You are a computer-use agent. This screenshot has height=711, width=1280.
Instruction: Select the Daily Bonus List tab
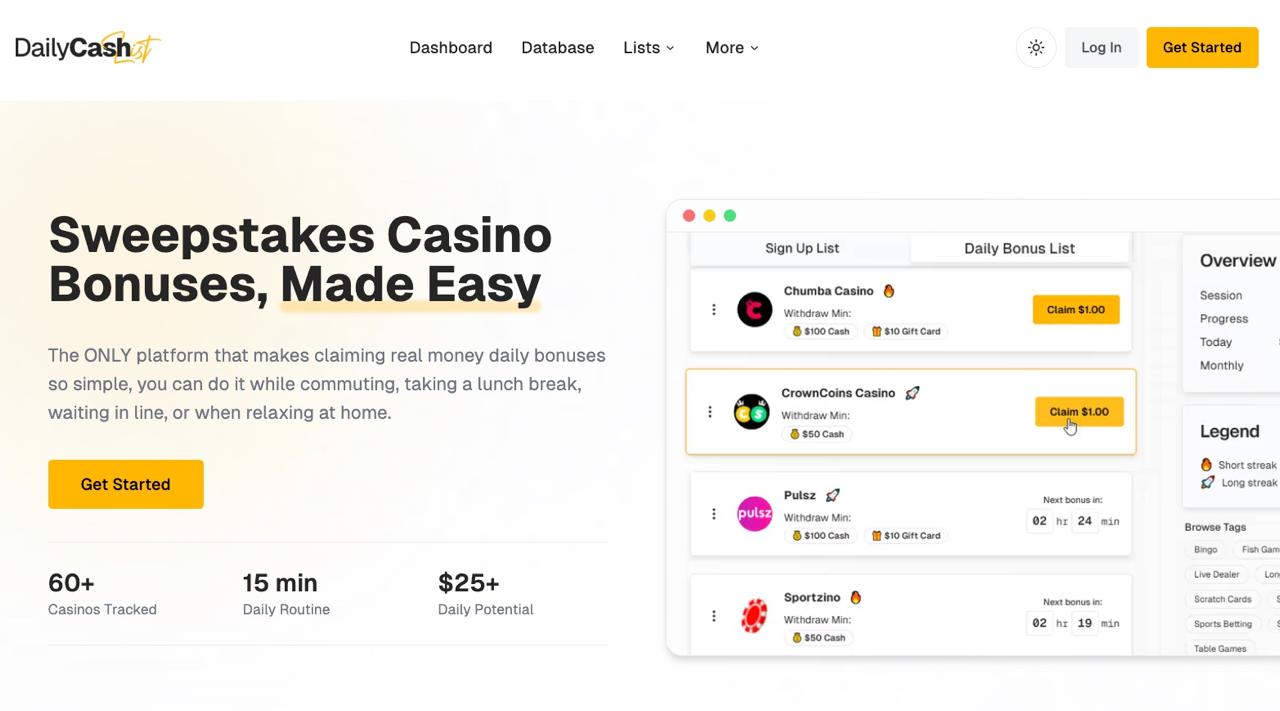click(1019, 248)
